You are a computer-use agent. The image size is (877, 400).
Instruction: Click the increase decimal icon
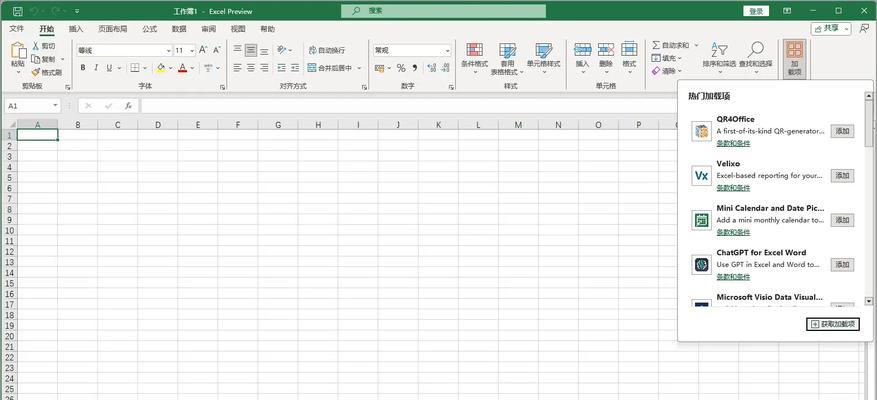pyautogui.click(x=432, y=68)
